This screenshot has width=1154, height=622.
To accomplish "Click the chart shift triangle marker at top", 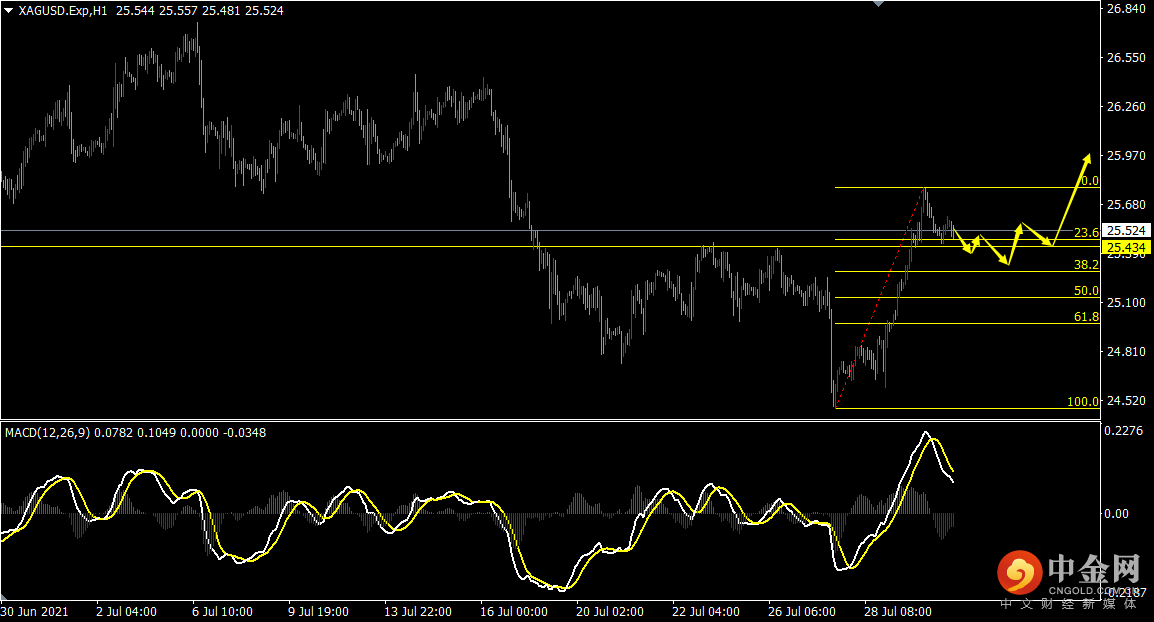I will click(879, 4).
